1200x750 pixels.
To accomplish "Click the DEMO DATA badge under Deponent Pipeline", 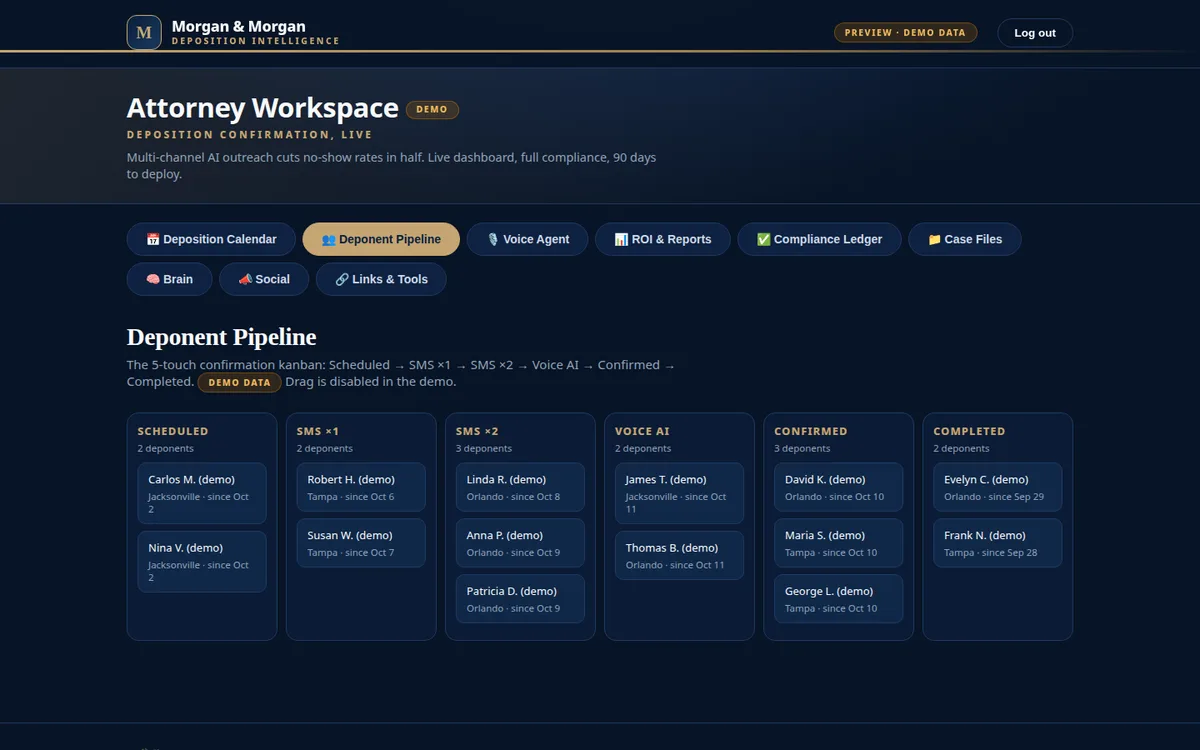I will click(x=239, y=382).
